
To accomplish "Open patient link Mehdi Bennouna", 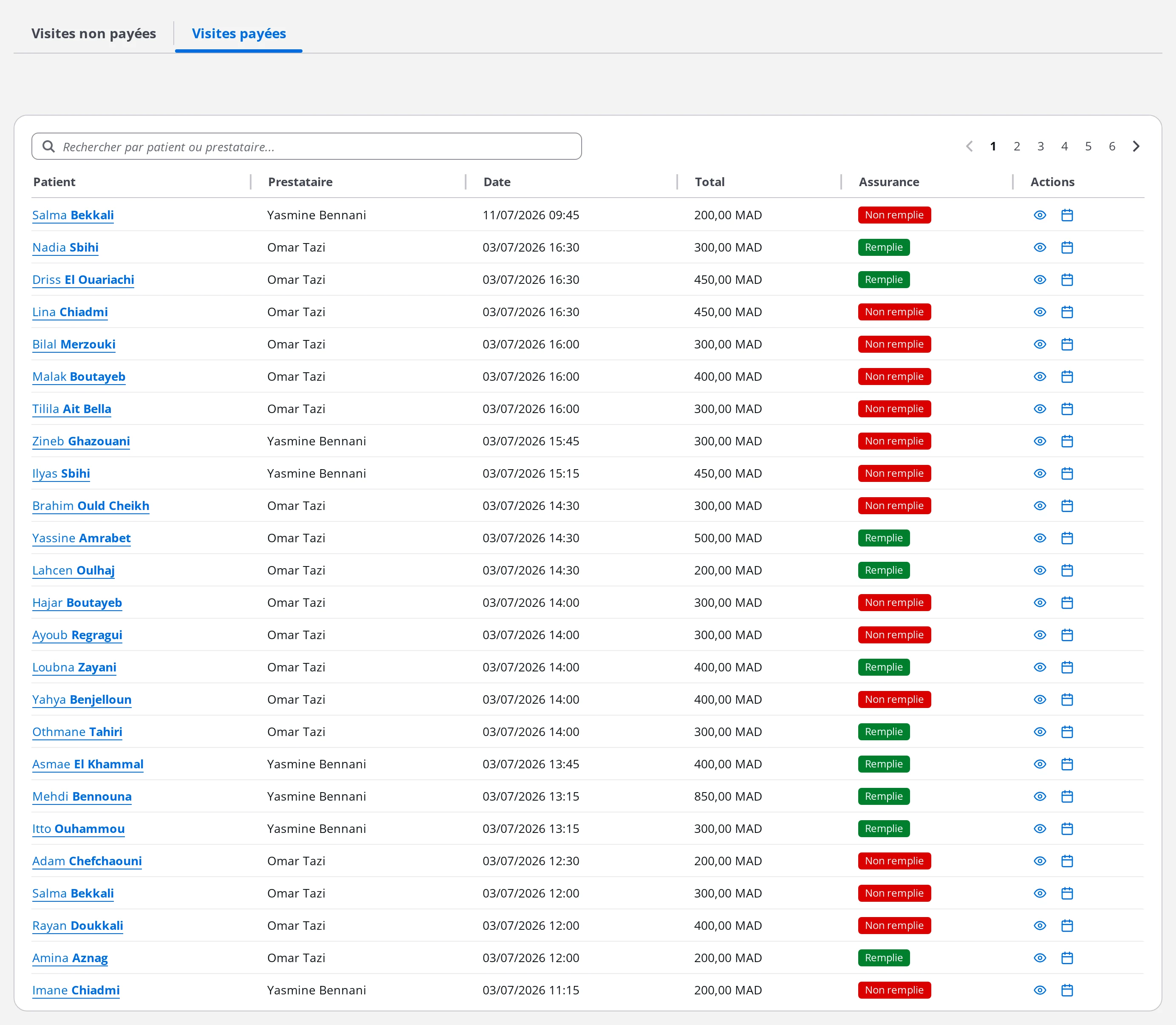I will click(x=82, y=797).
